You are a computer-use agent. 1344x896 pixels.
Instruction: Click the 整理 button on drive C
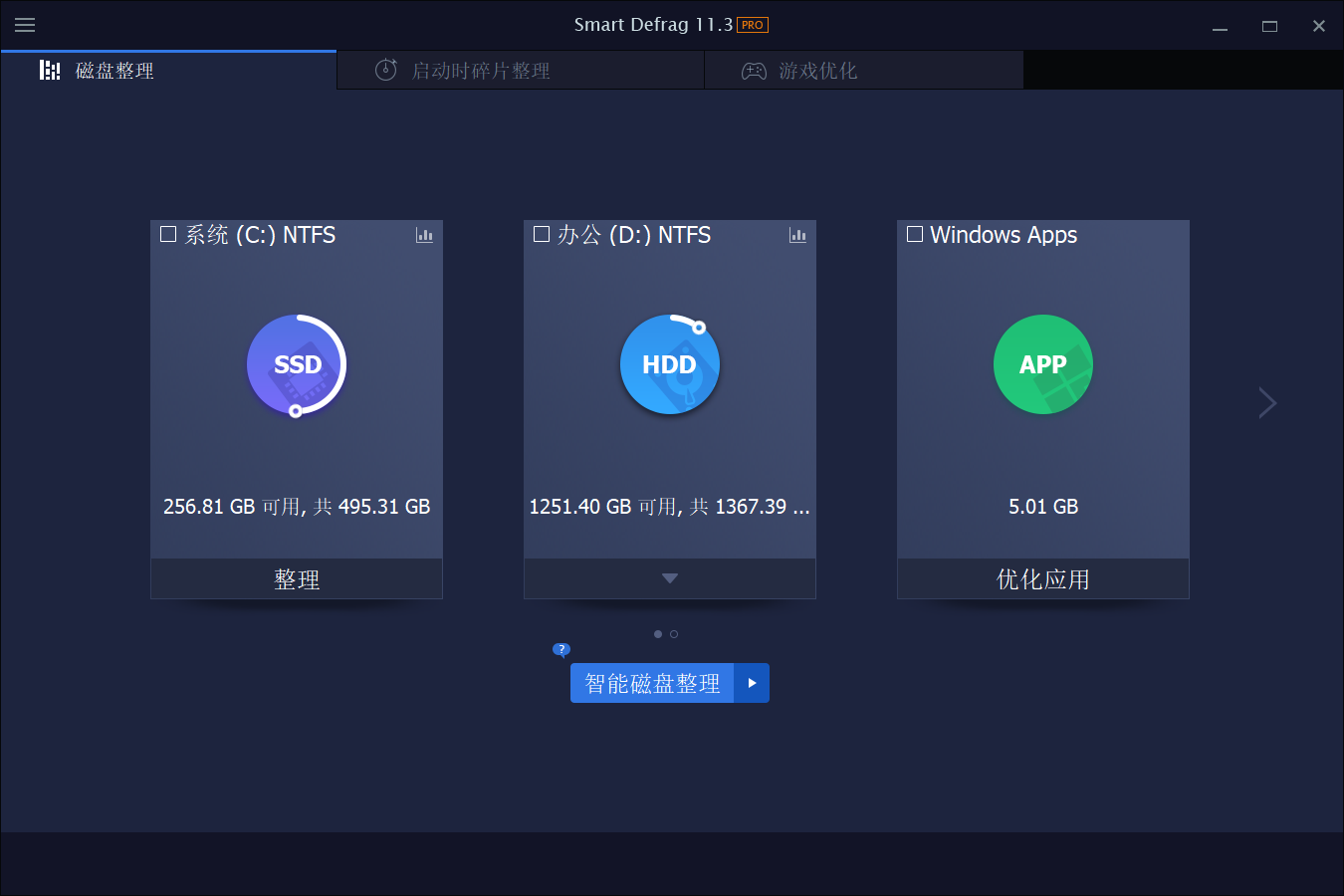296,577
